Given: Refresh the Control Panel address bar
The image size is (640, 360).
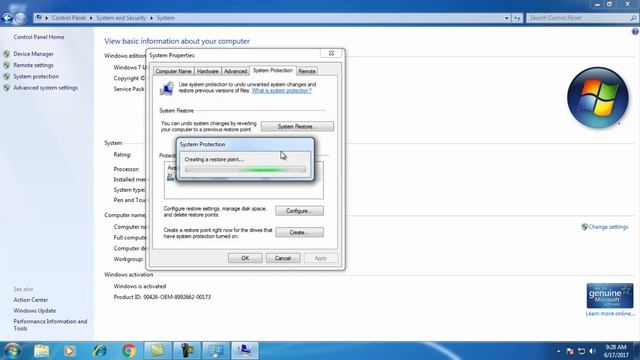Looking at the screenshot, I should point(517,18).
